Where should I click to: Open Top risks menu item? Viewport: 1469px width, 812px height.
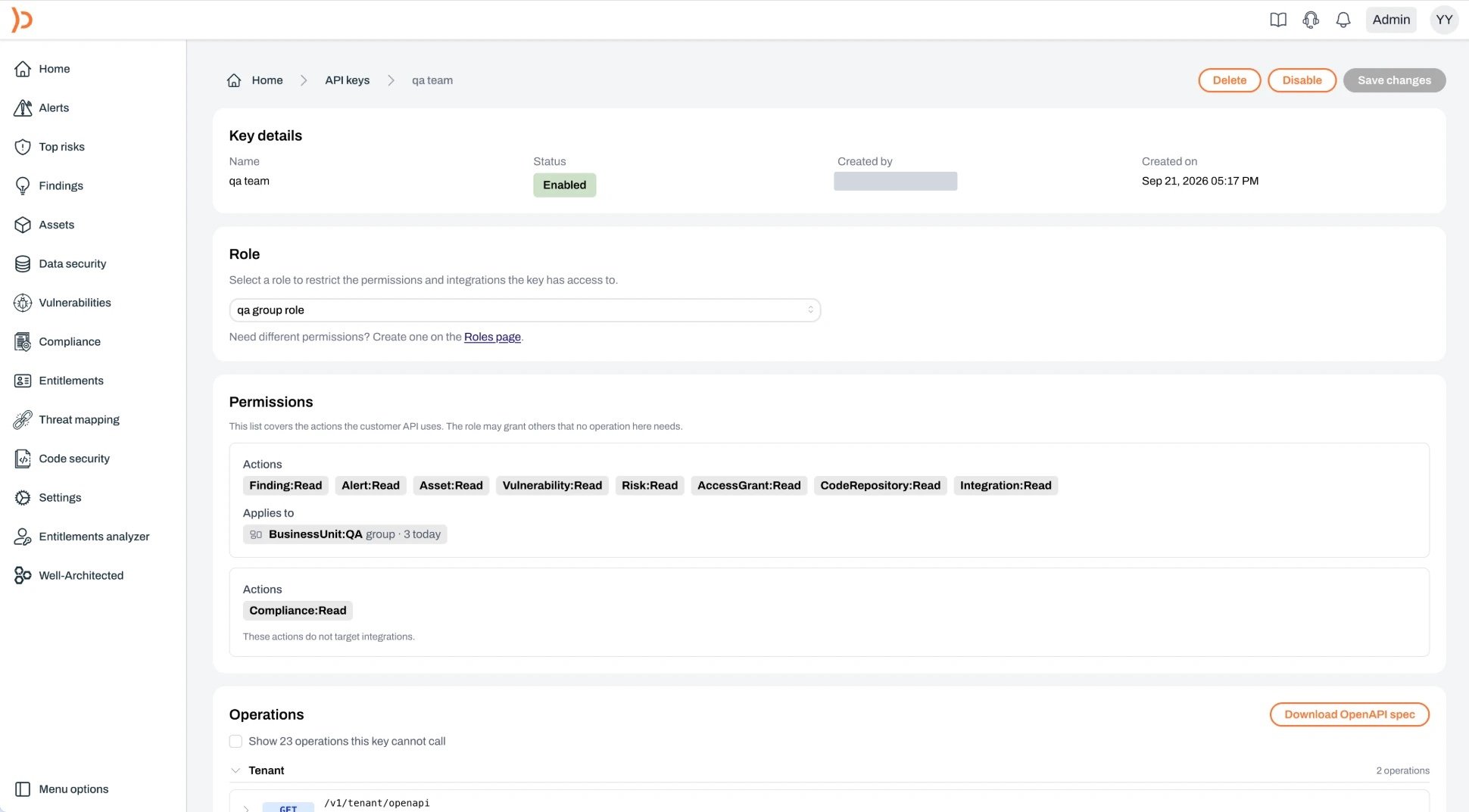(x=61, y=147)
